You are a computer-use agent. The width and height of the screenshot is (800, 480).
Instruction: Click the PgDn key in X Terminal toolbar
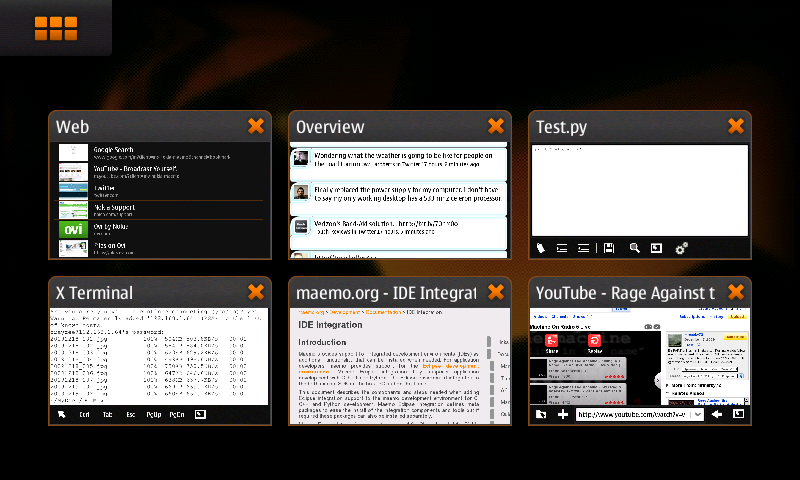(x=177, y=415)
